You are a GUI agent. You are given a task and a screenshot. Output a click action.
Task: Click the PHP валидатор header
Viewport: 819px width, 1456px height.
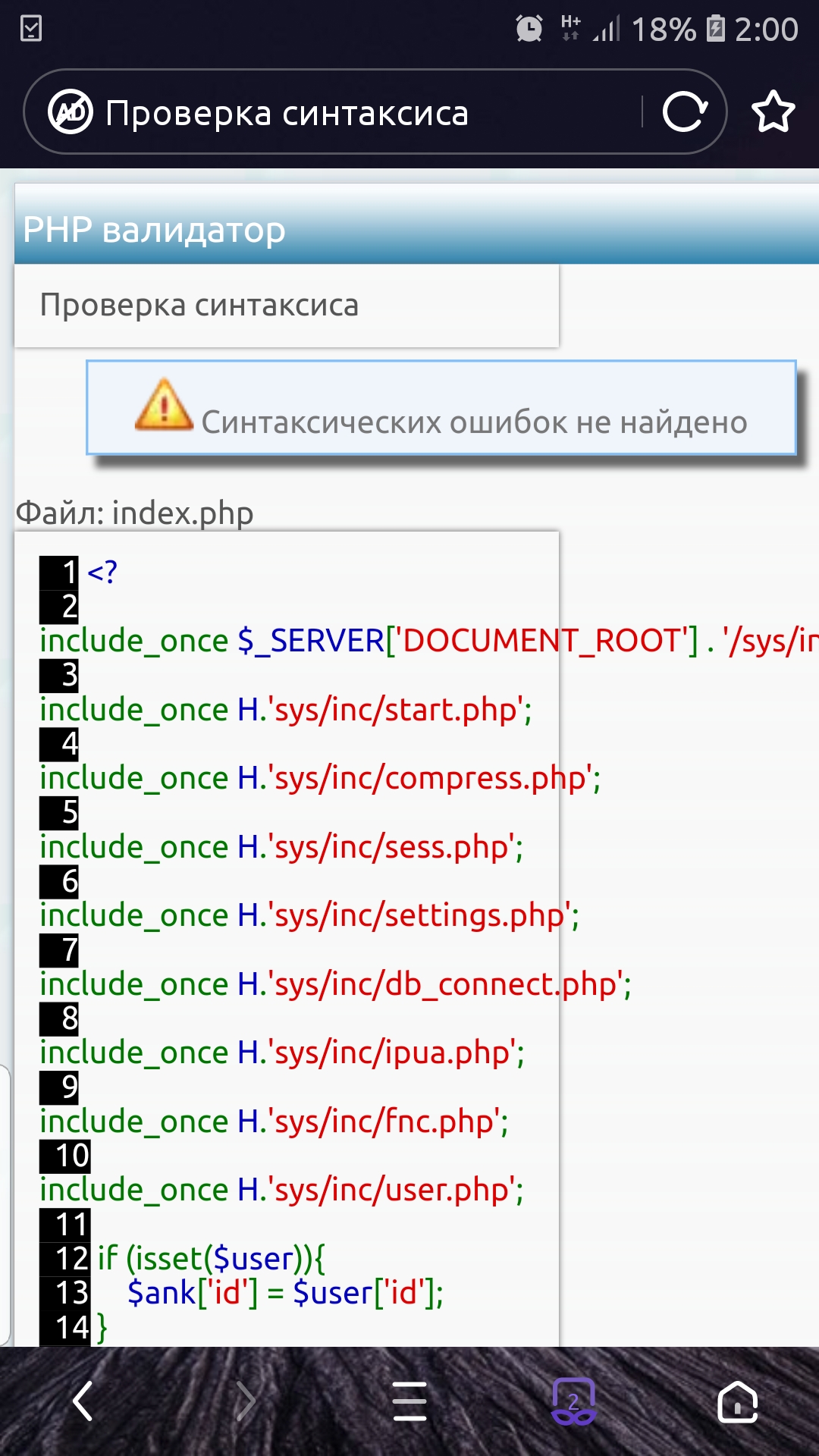(154, 229)
